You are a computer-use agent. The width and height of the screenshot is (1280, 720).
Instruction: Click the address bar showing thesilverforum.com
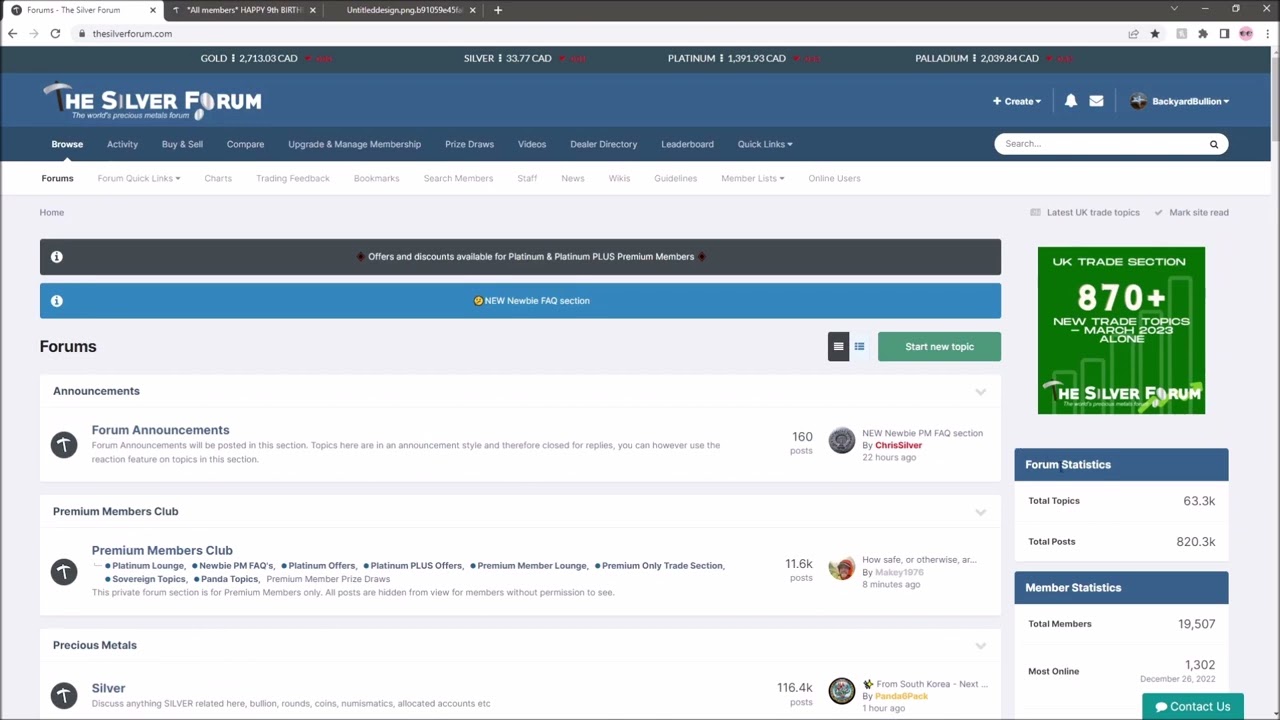600,34
